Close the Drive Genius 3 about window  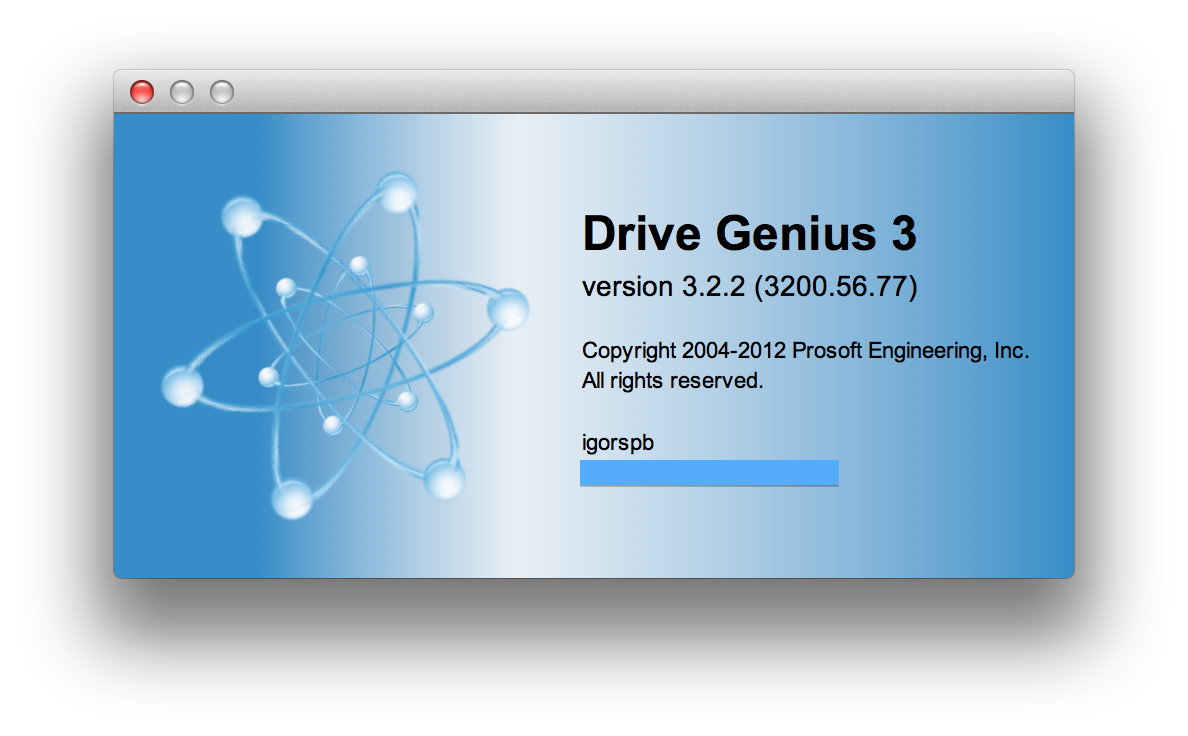[142, 92]
